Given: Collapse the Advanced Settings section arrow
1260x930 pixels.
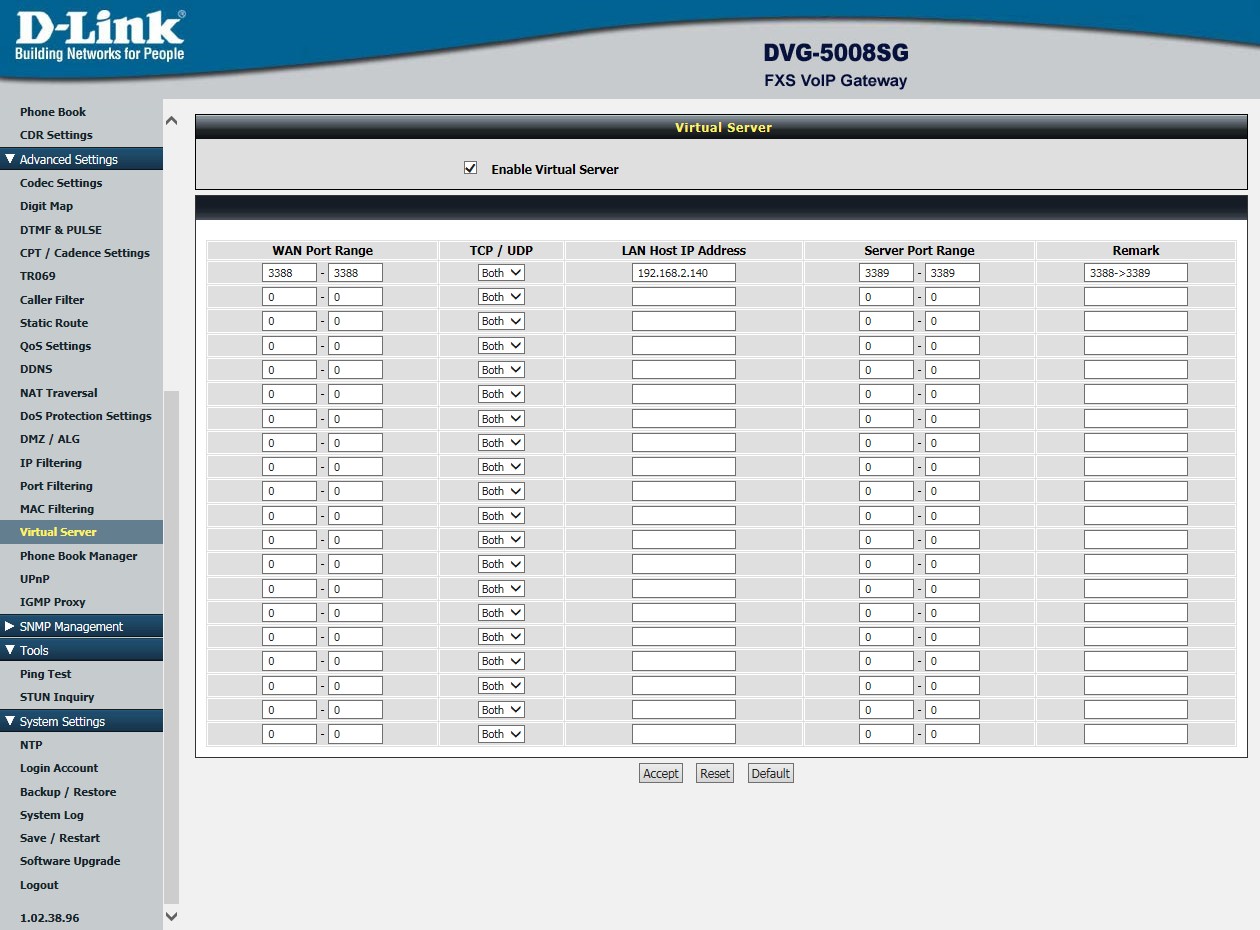Looking at the screenshot, I should point(10,159).
